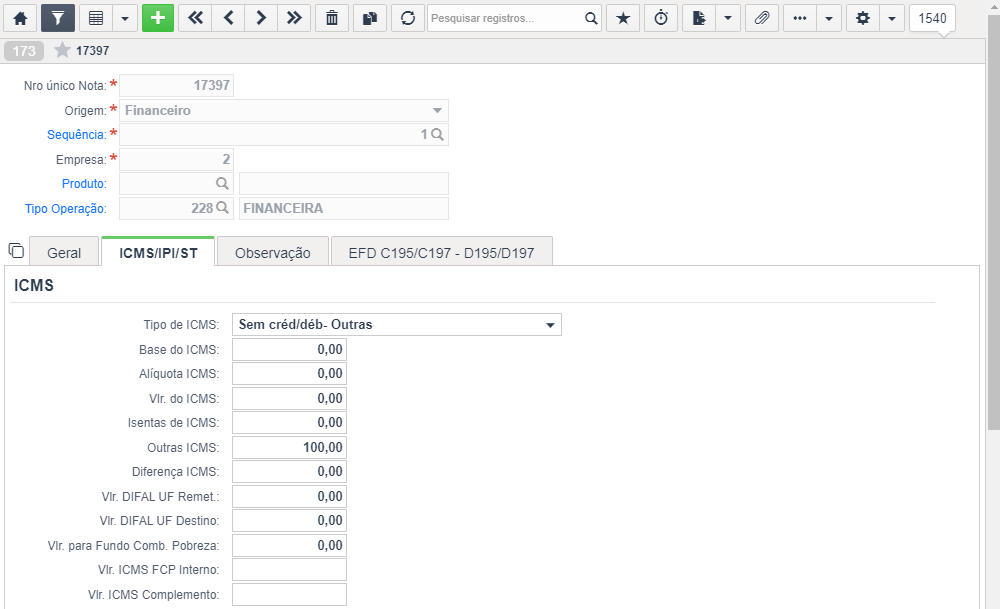The height and width of the screenshot is (609, 1000).
Task: Select the ICMS/IPI/ST tab
Action: click(158, 253)
